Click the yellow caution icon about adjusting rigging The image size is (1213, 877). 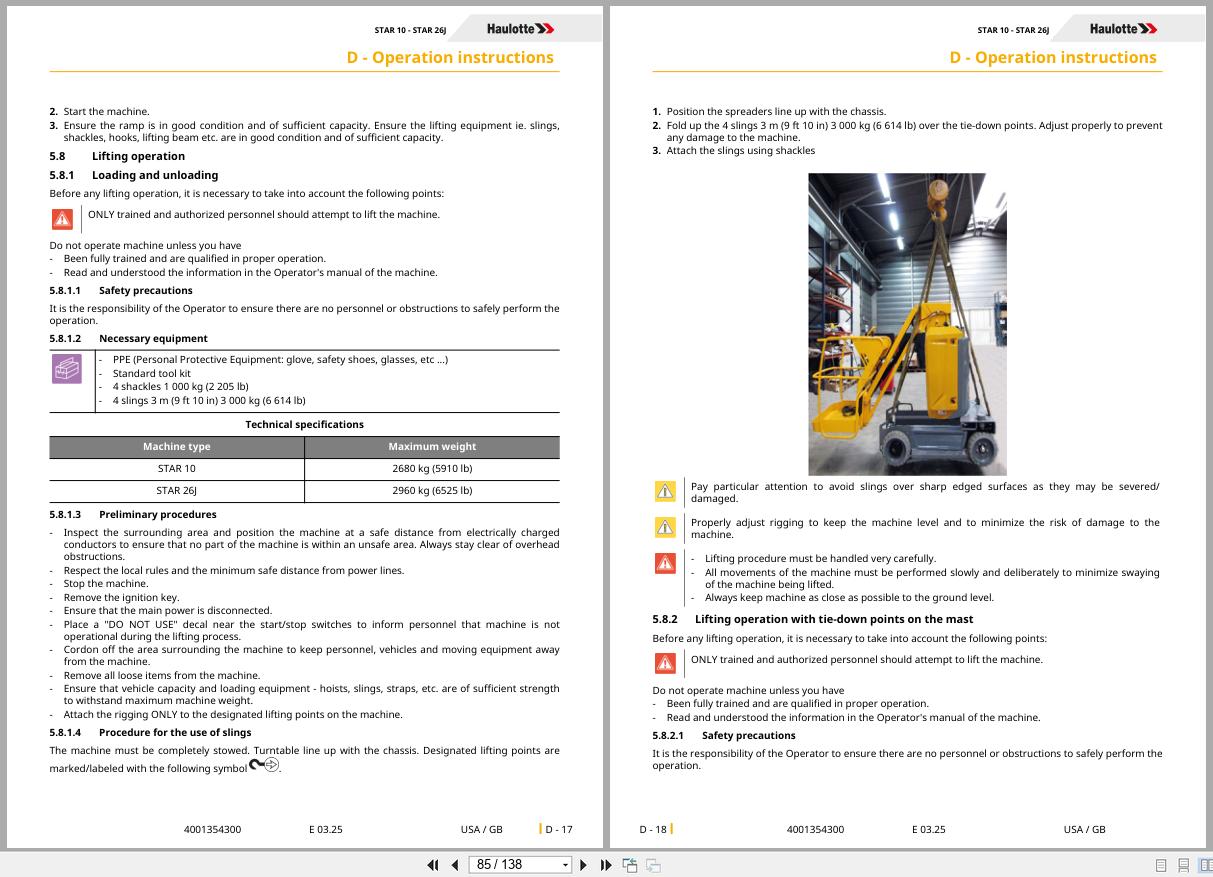click(x=665, y=527)
